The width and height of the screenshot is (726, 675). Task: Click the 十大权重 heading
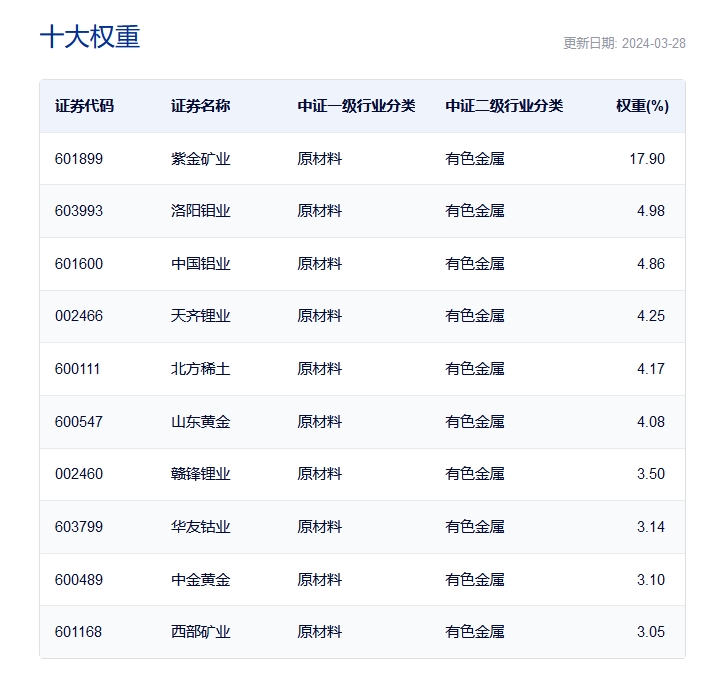click(90, 37)
